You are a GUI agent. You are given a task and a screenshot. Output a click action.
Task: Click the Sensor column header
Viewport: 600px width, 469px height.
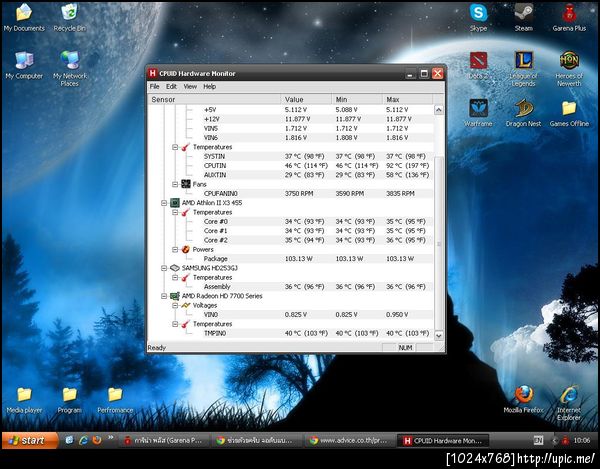[214, 99]
